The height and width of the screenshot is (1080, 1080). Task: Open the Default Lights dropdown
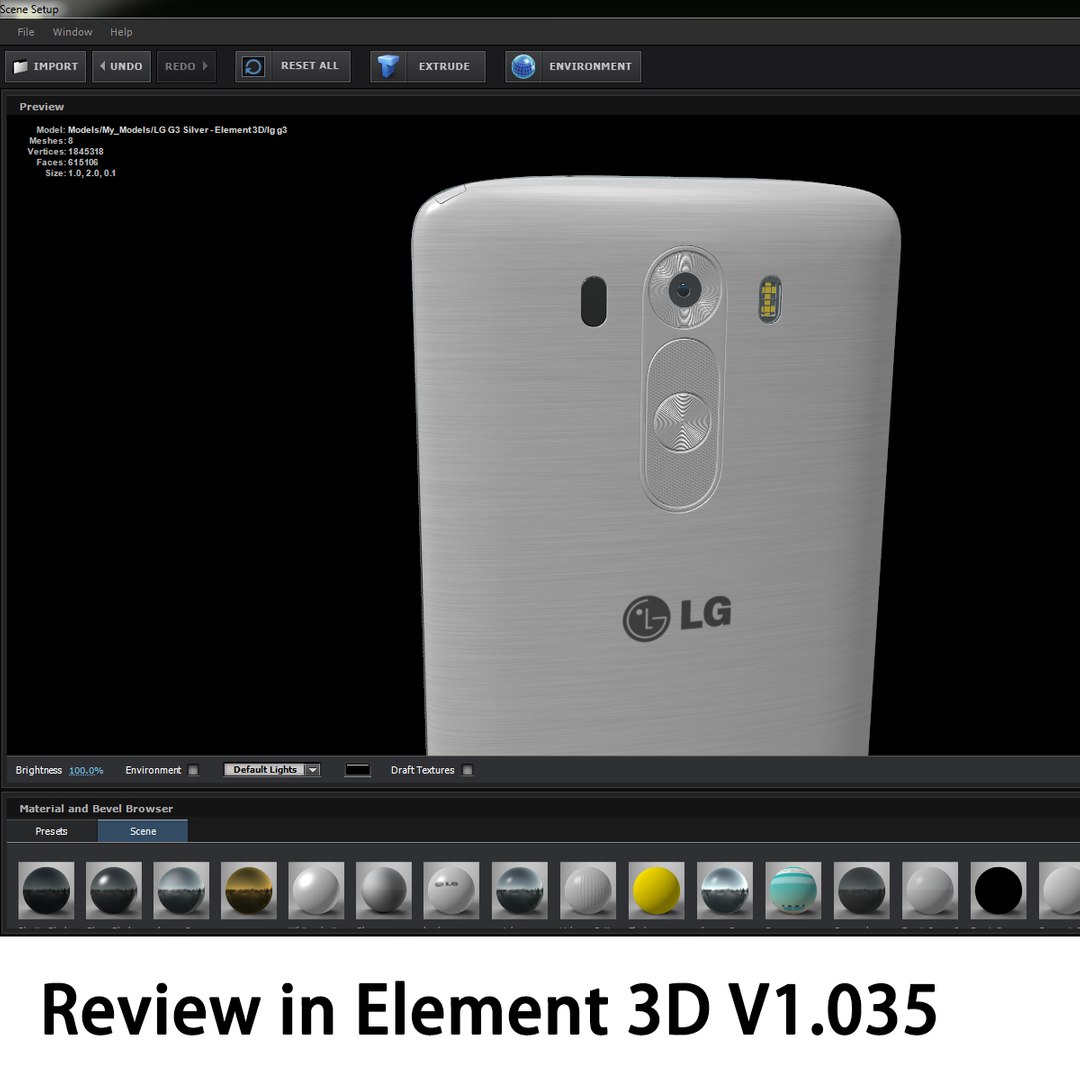click(272, 769)
